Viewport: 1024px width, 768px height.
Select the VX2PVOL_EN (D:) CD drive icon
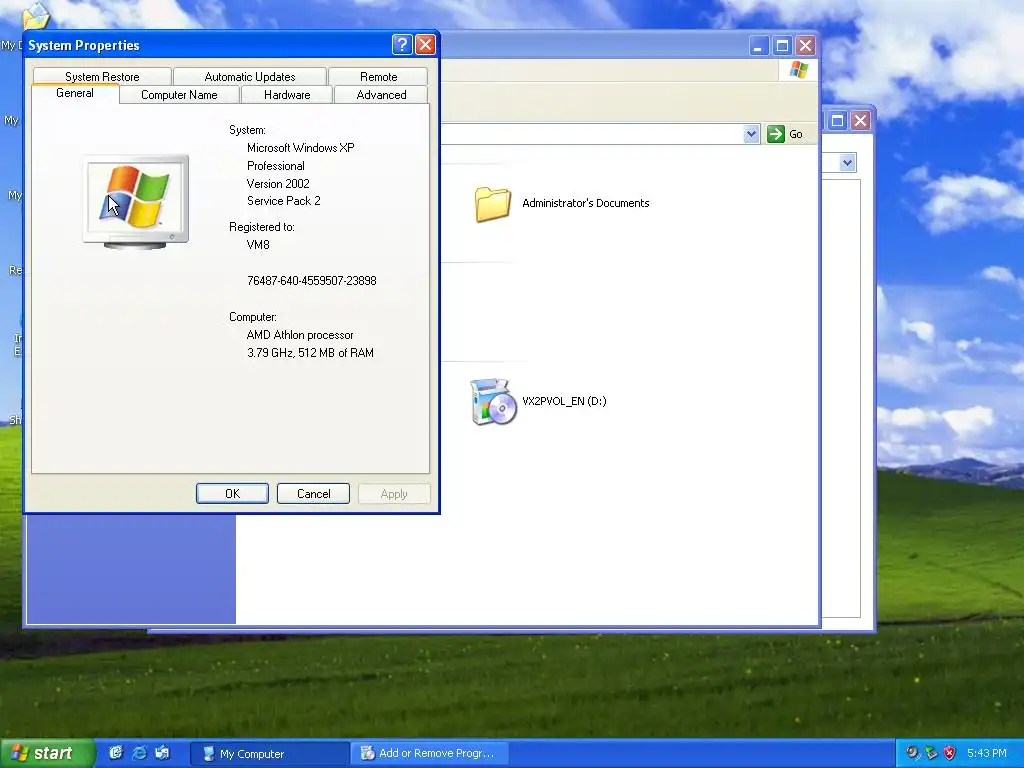pos(493,402)
